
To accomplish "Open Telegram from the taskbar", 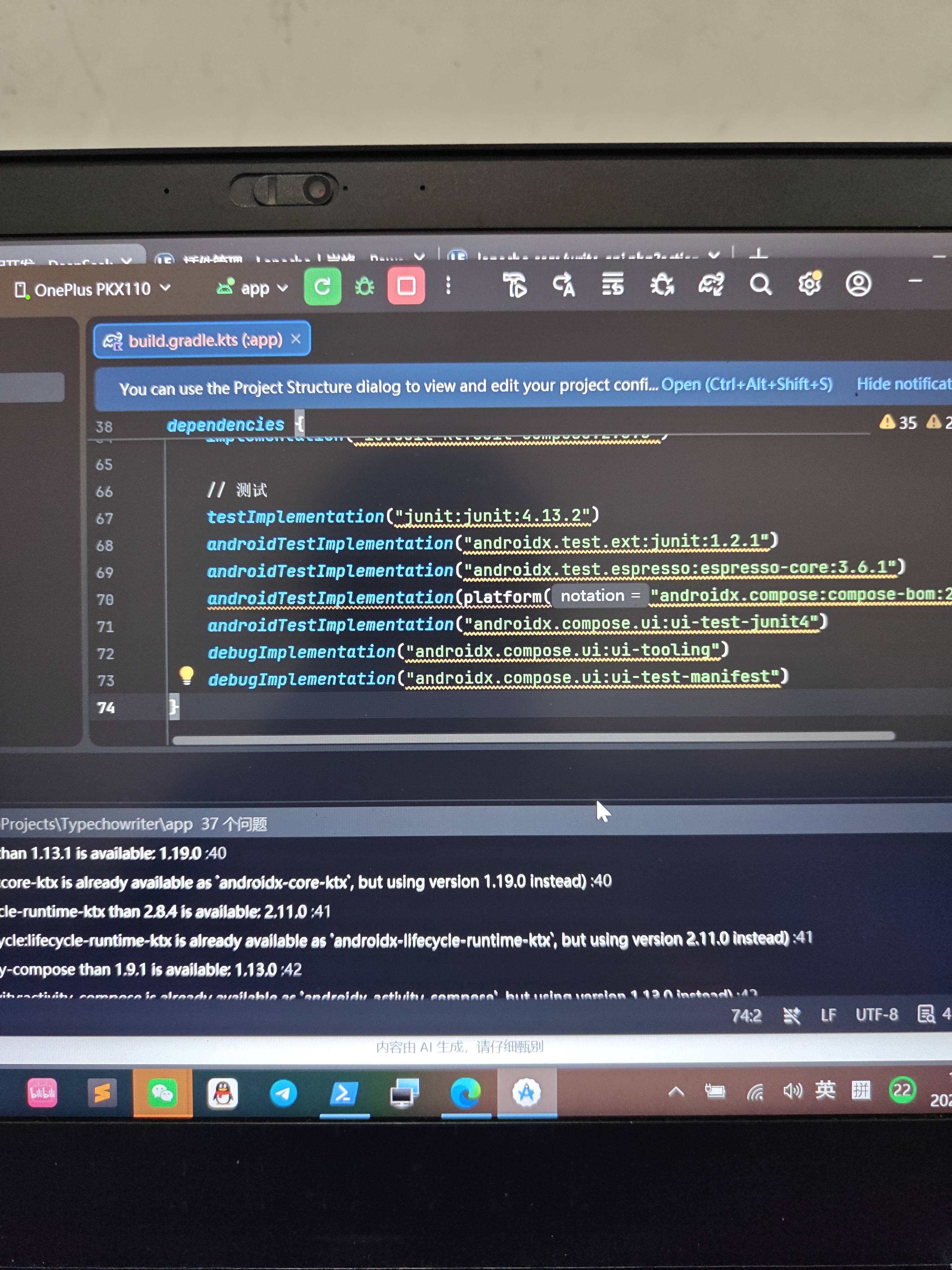I will pyautogui.click(x=284, y=1093).
